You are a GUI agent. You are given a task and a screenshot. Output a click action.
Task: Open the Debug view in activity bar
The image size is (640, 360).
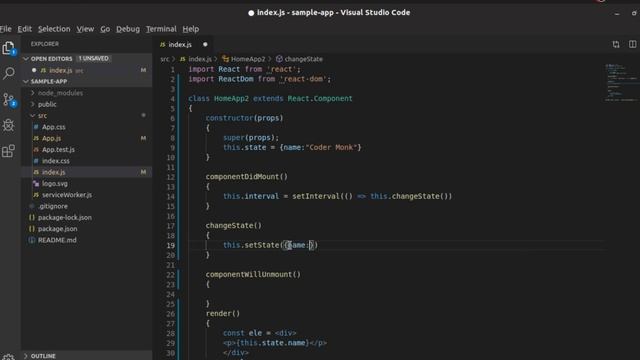coord(9,125)
